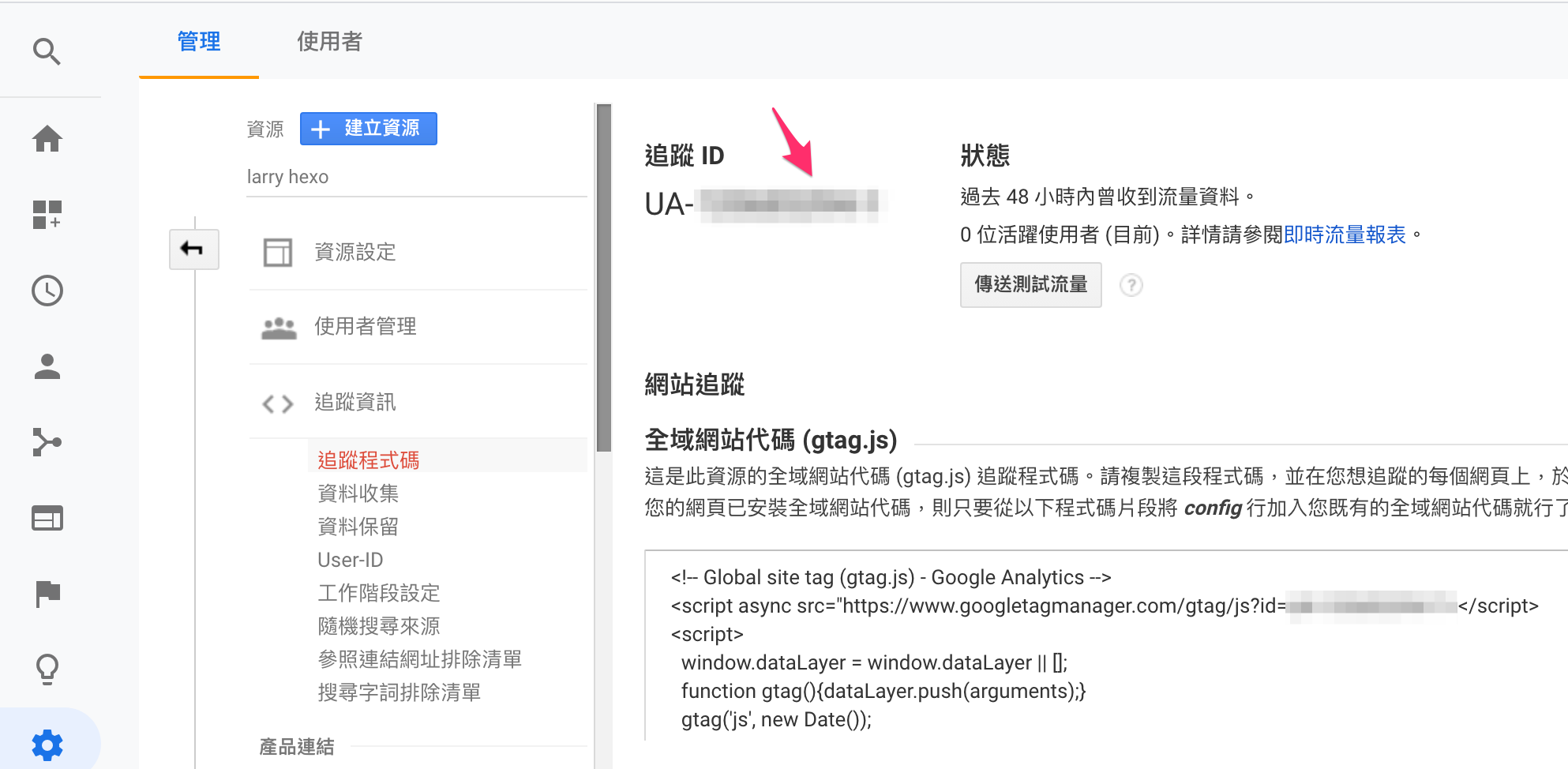Viewport: 1568px width, 769px height.
Task: Click the 傳送測試流量 button
Action: pyautogui.click(x=1030, y=285)
